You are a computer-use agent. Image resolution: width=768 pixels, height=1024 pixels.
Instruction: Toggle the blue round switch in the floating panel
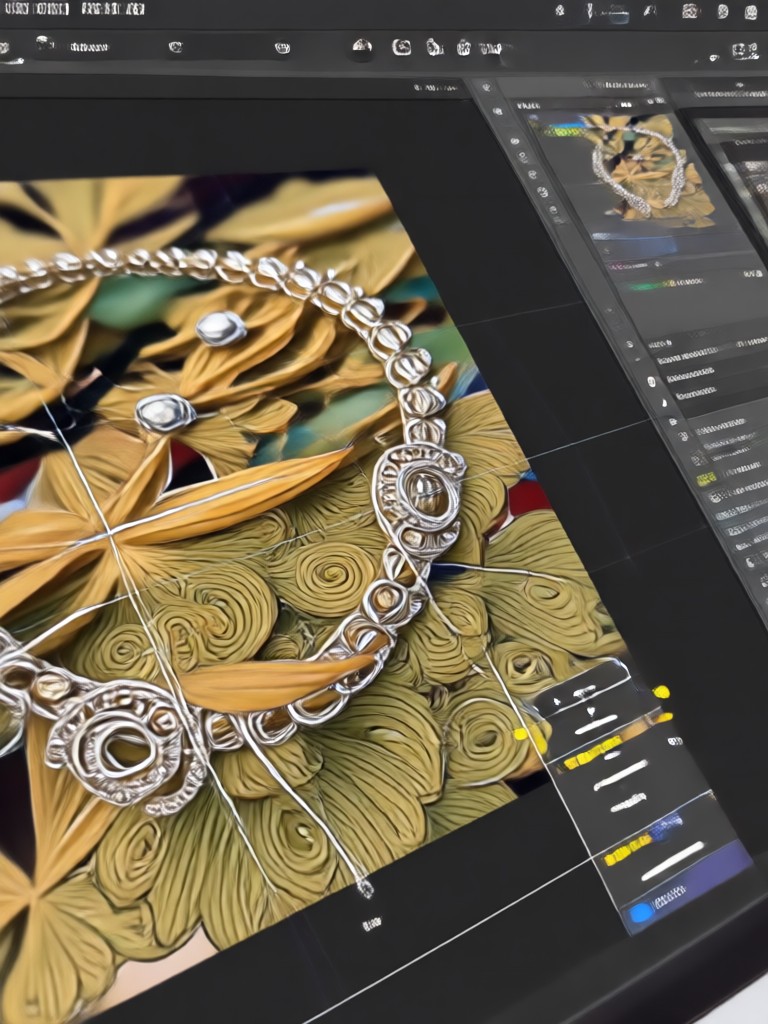(x=641, y=912)
